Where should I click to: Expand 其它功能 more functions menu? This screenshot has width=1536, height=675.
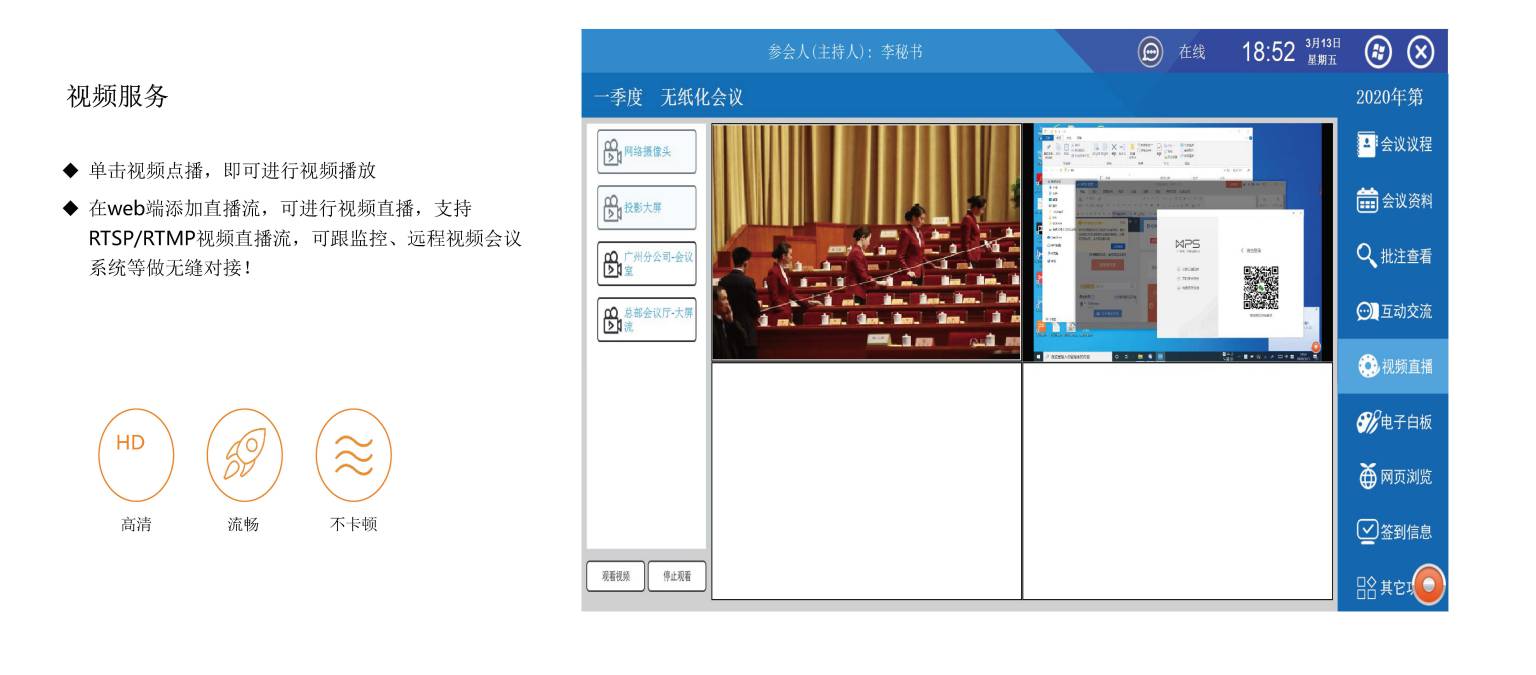(x=1380, y=587)
